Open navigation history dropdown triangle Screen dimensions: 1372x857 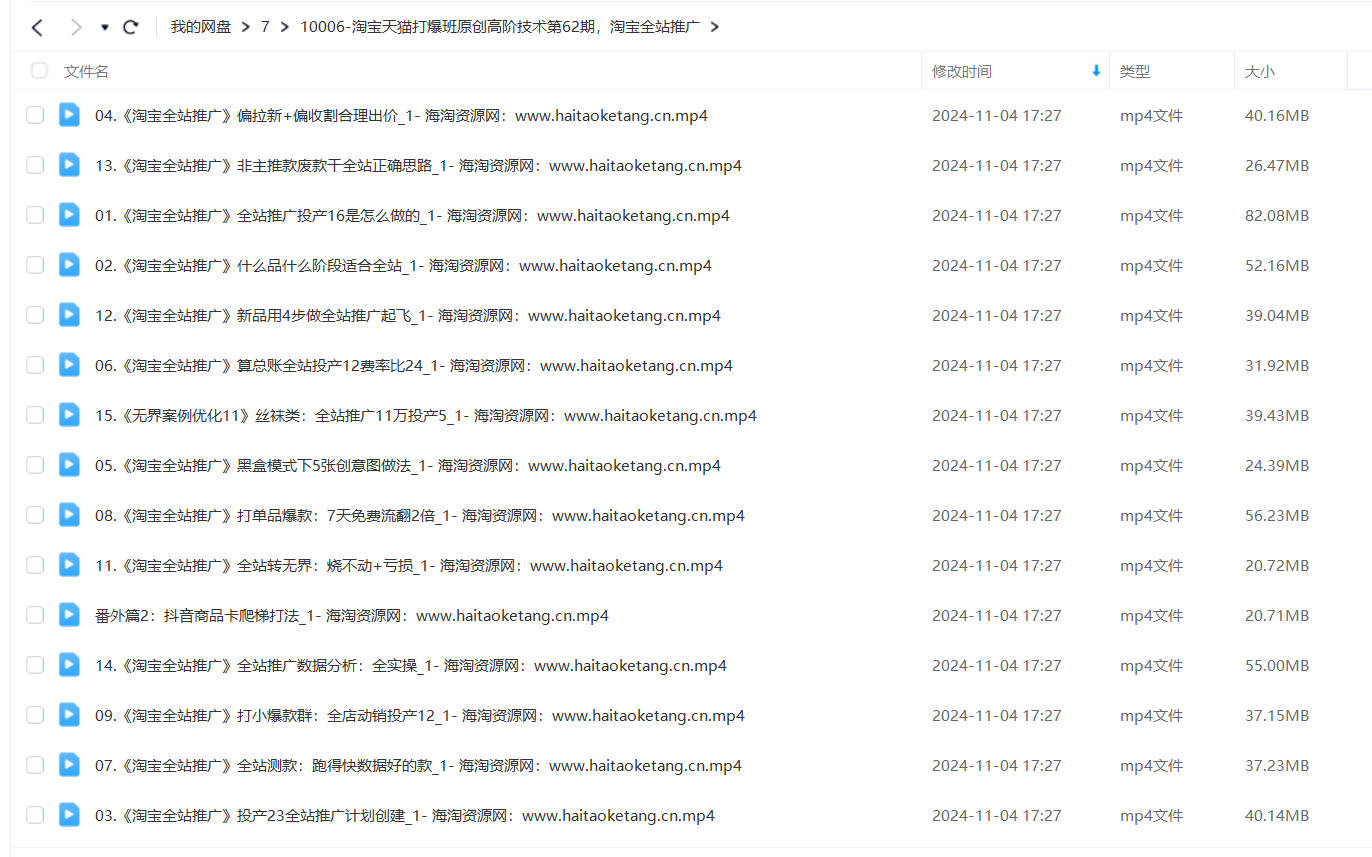tap(105, 27)
